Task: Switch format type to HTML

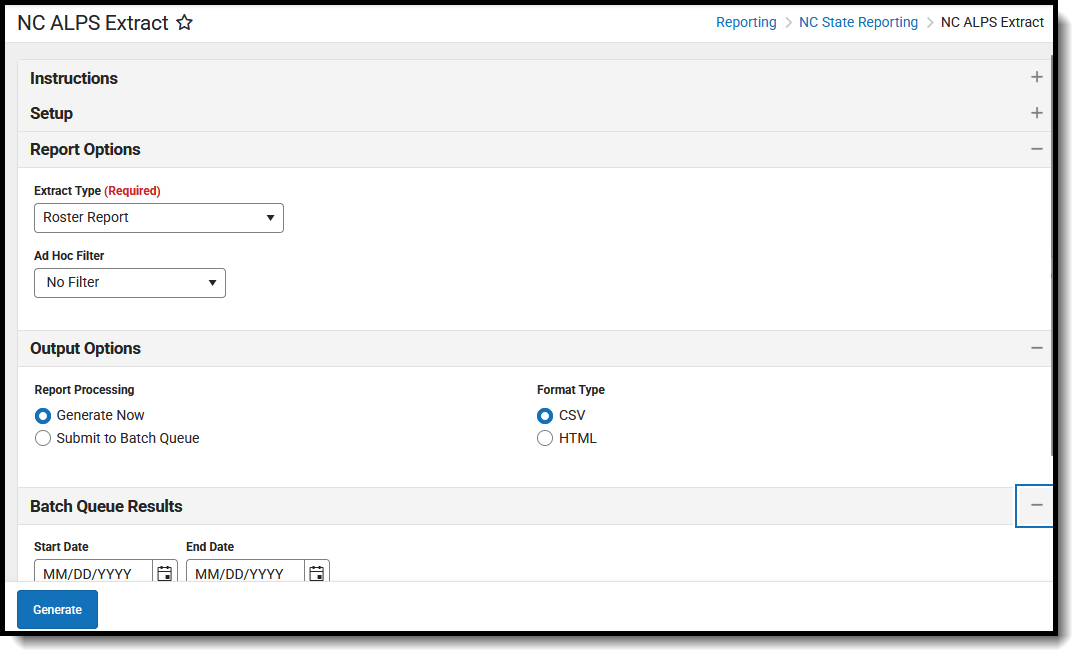Action: pos(545,438)
